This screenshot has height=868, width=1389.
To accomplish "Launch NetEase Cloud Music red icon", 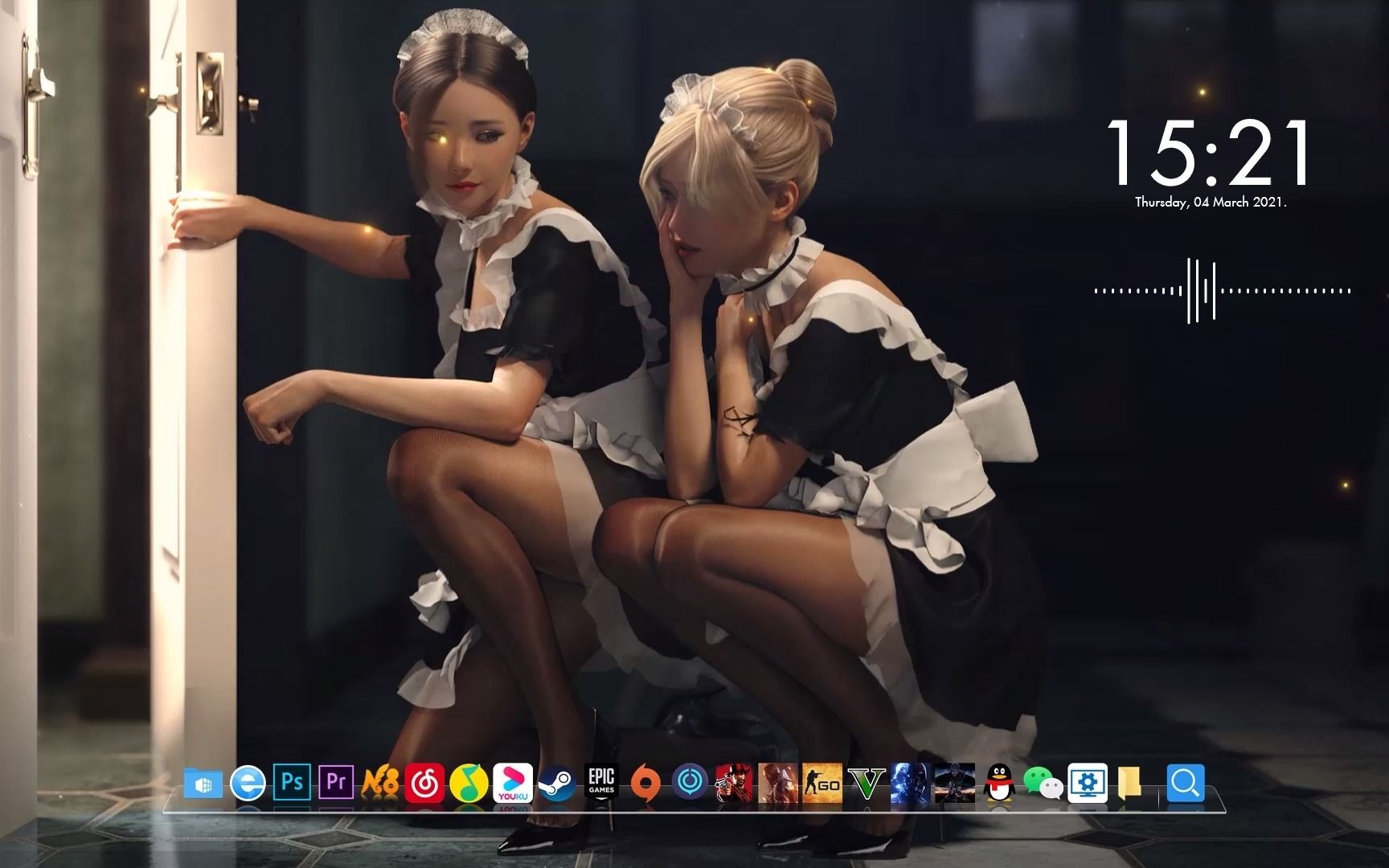I will (x=425, y=783).
